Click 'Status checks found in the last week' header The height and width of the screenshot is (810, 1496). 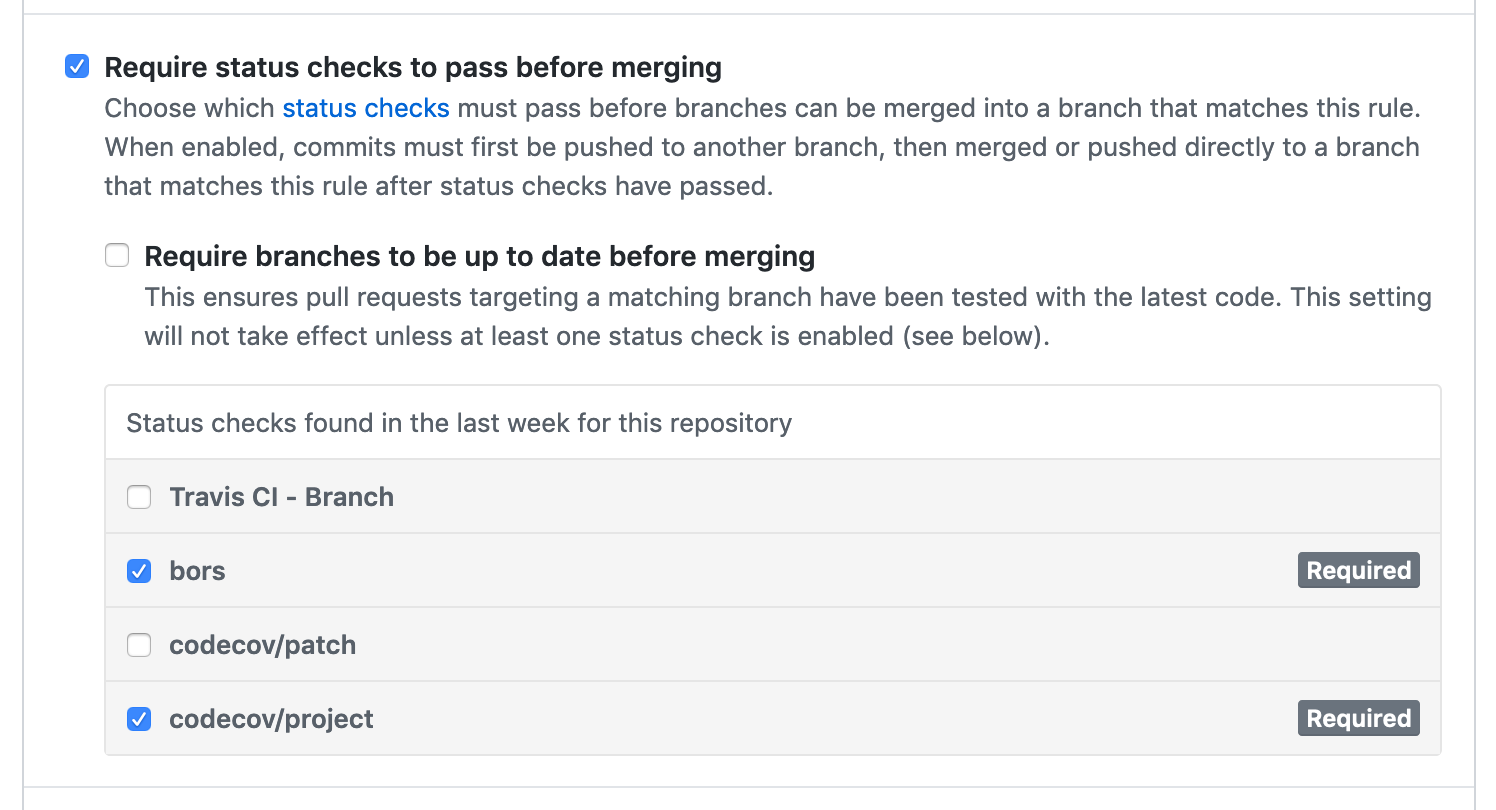click(x=459, y=423)
